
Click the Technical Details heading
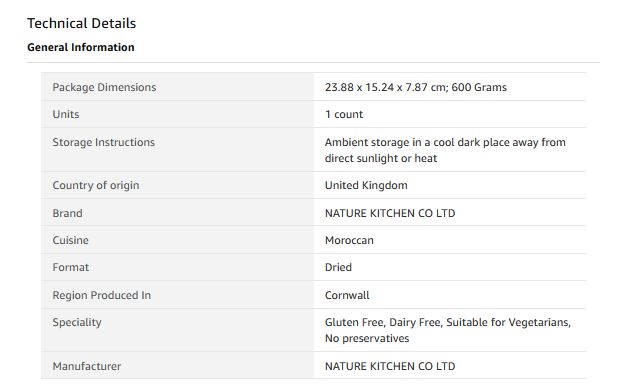(x=81, y=23)
